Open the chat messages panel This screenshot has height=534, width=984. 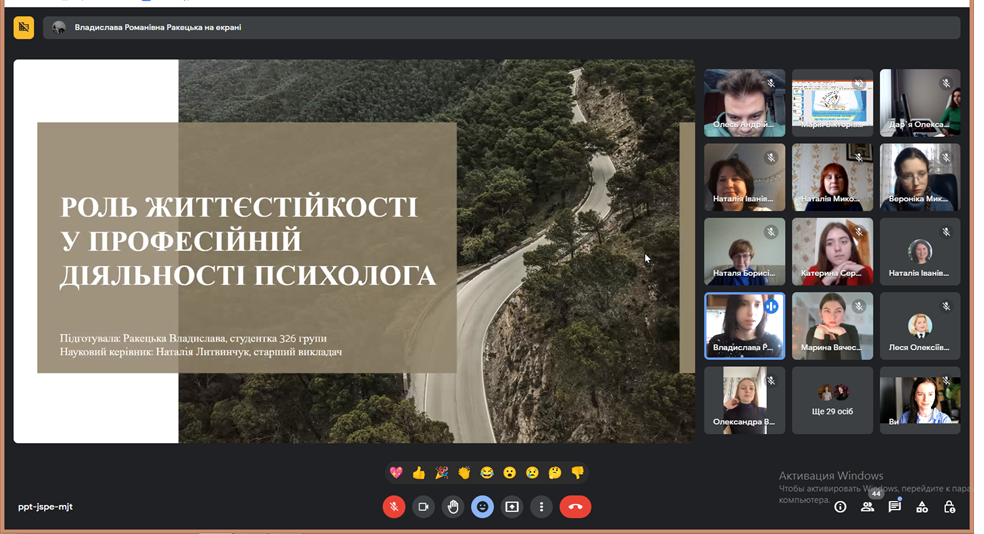point(895,507)
